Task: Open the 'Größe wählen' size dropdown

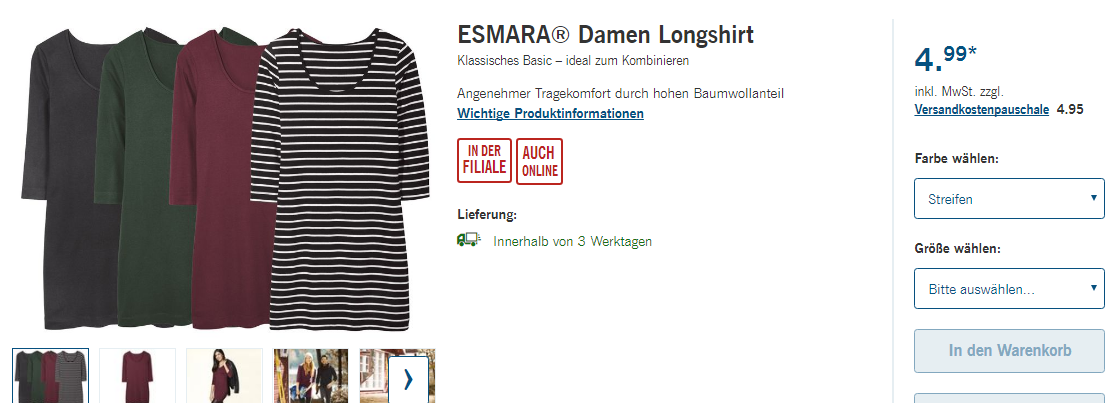Action: (x=1009, y=289)
